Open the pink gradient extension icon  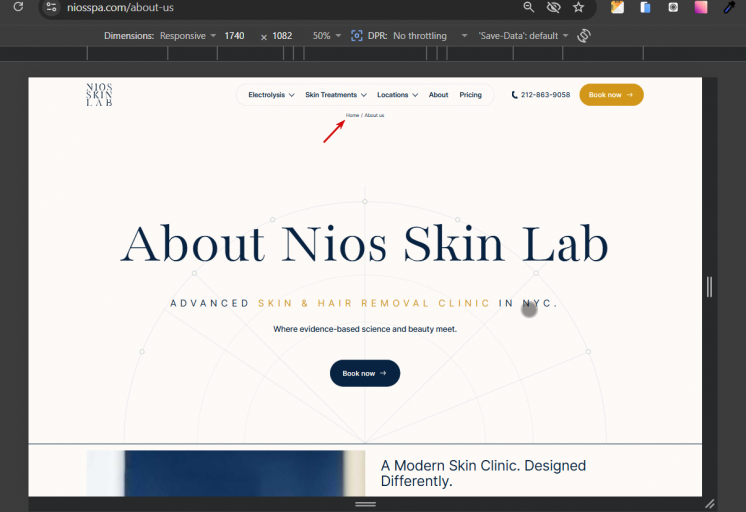tap(701, 7)
